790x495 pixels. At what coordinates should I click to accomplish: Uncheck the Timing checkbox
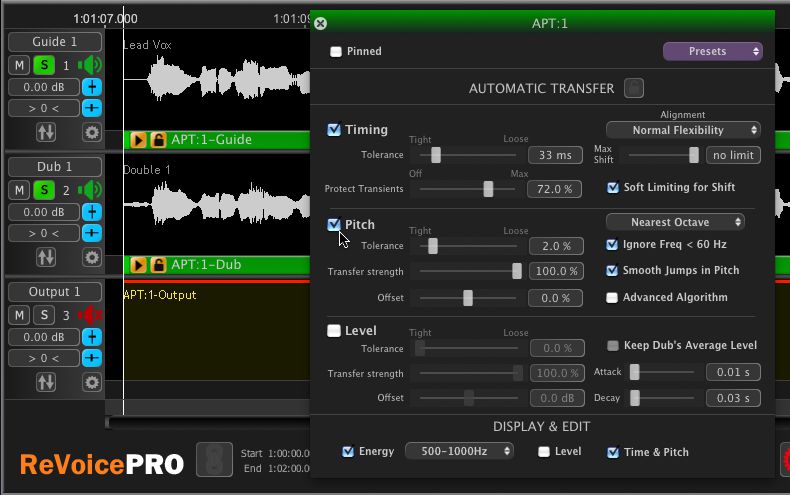[334, 130]
